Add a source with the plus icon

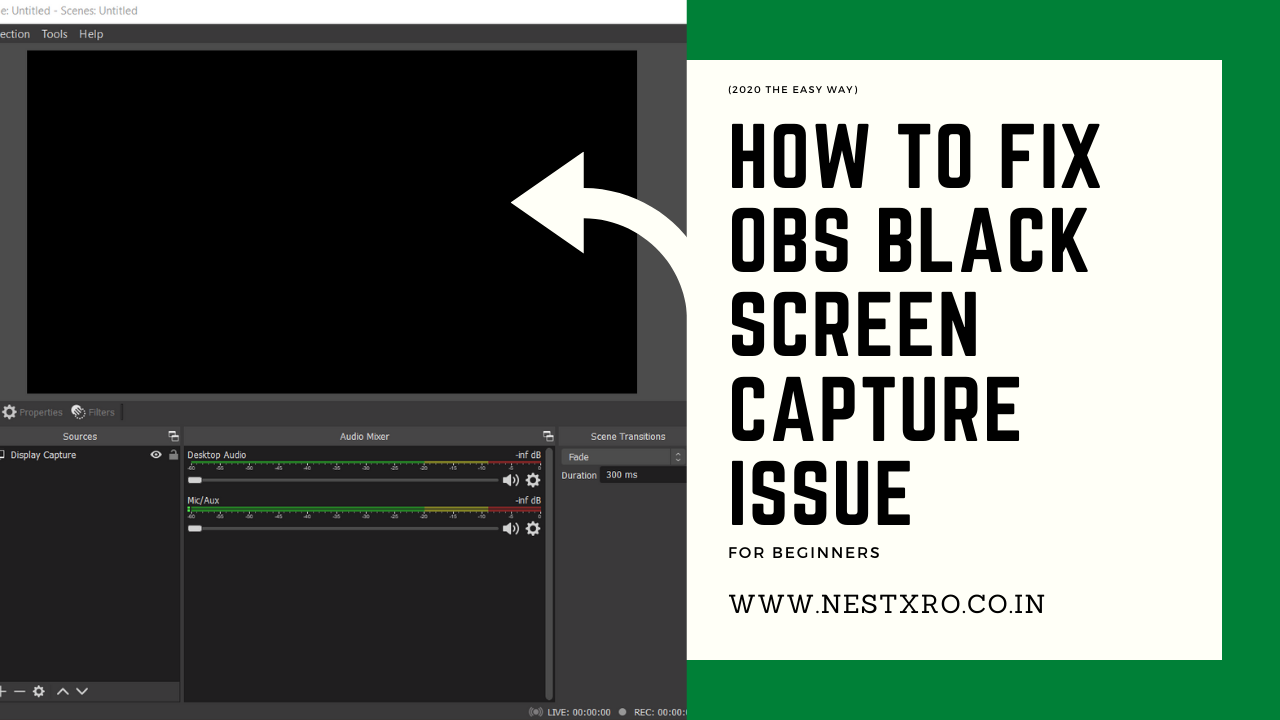pos(2,691)
